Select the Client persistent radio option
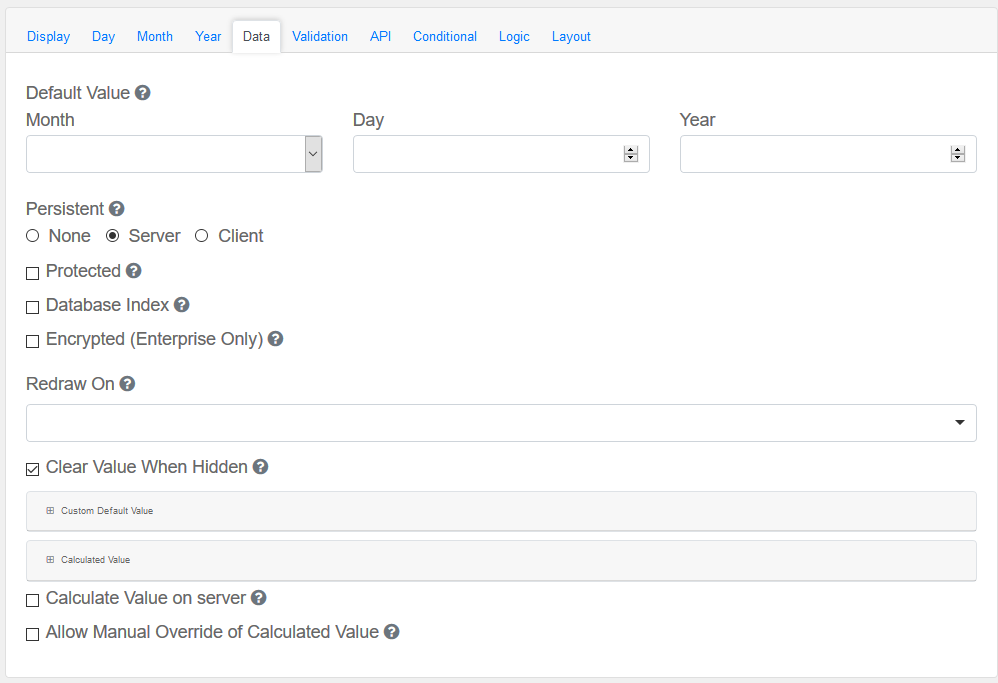The height and width of the screenshot is (683, 998). tap(202, 236)
